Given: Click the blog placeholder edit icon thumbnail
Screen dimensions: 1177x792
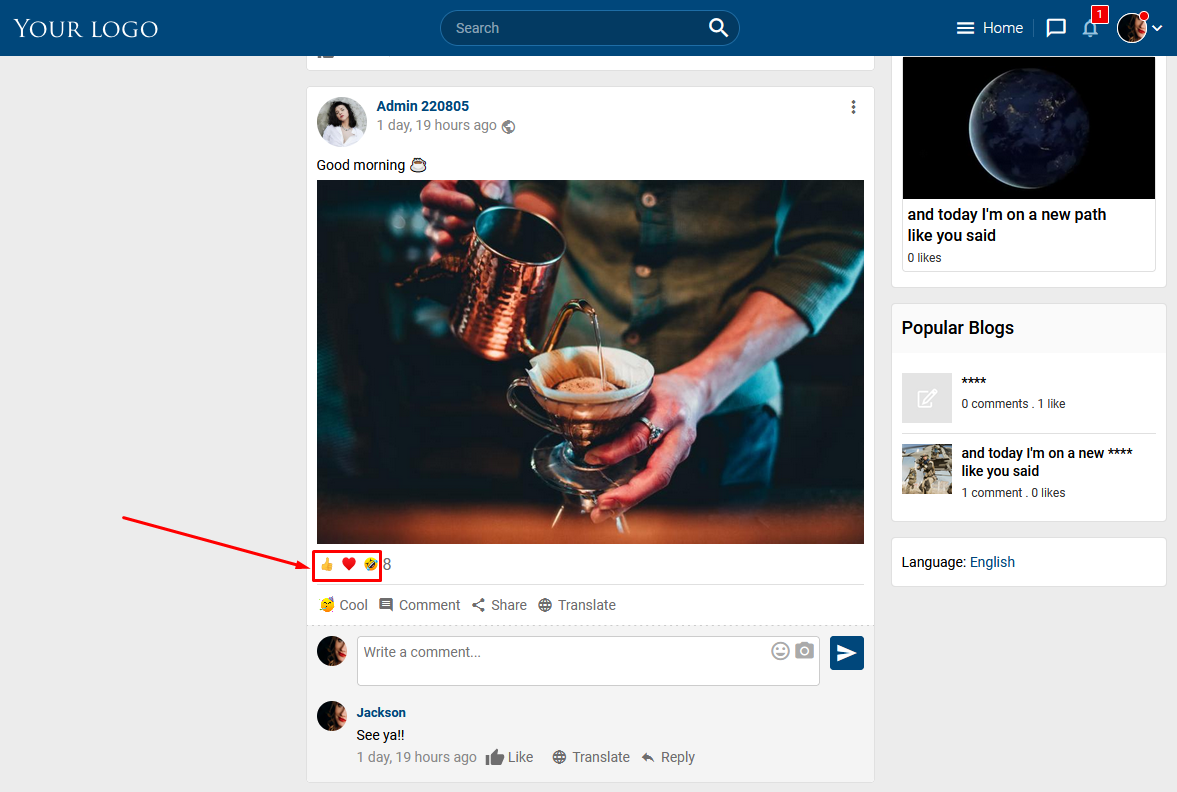Looking at the screenshot, I should tap(927, 398).
